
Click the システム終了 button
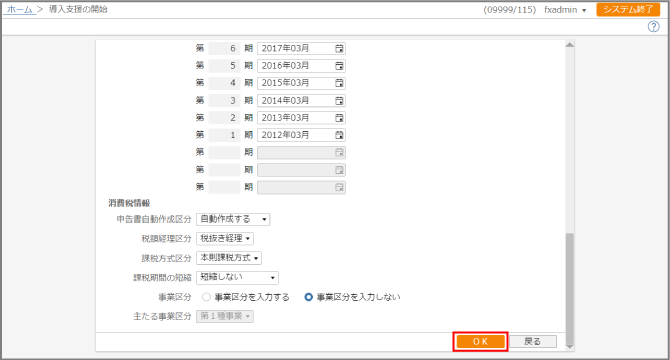[628, 9]
